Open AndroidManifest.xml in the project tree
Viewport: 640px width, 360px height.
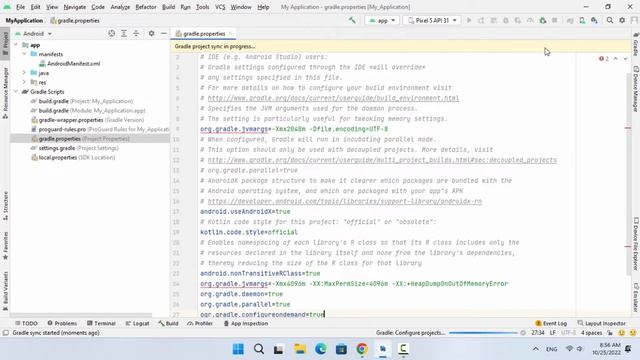pos(69,63)
